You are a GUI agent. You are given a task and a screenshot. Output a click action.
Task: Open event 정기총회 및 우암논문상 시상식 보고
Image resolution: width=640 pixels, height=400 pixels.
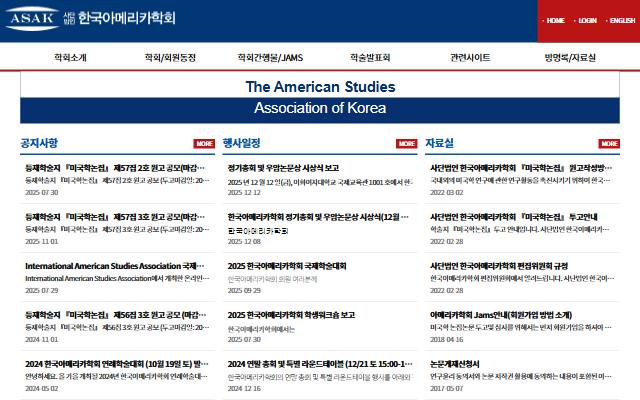[283, 168]
